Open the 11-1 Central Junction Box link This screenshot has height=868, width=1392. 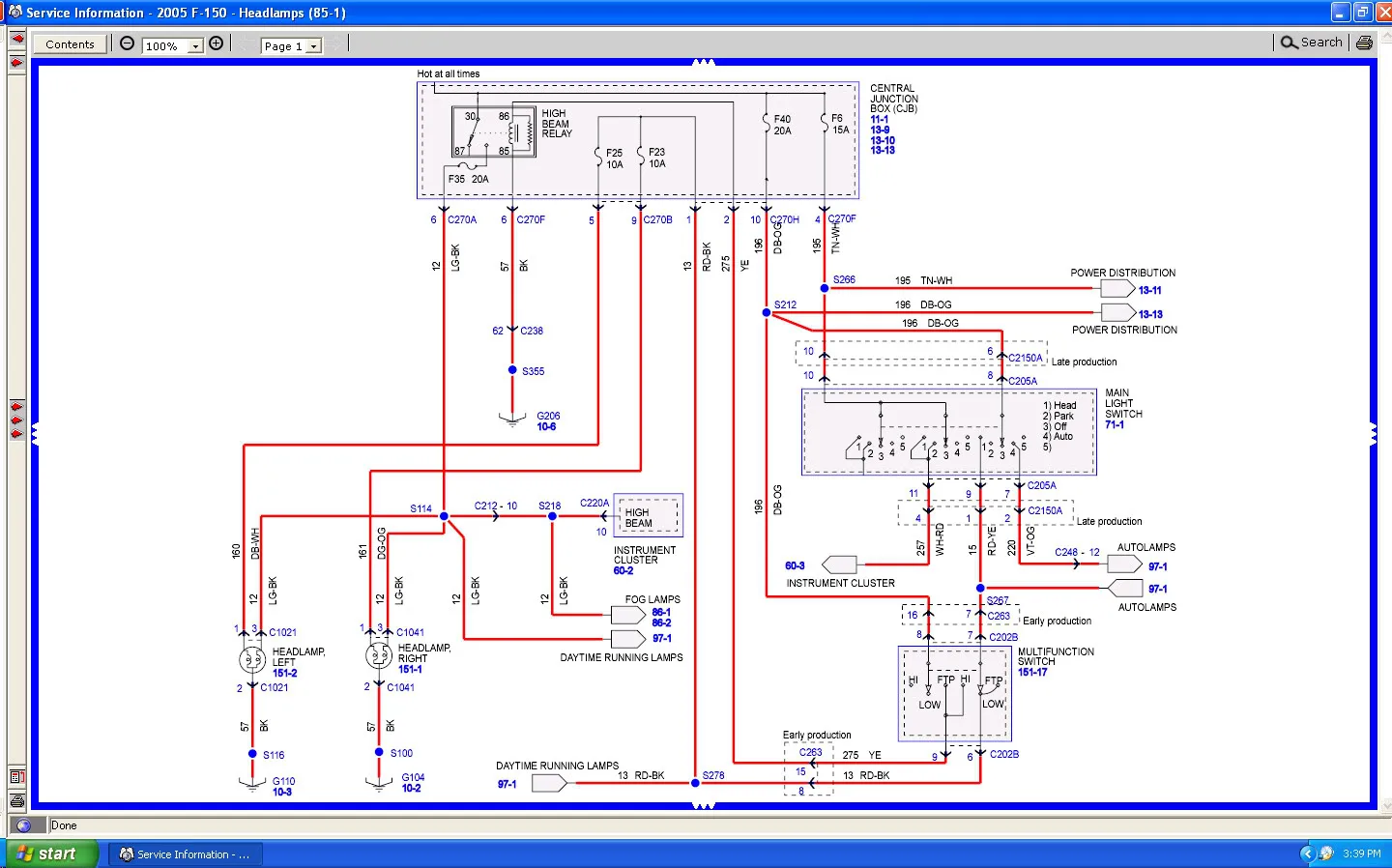tap(879, 119)
